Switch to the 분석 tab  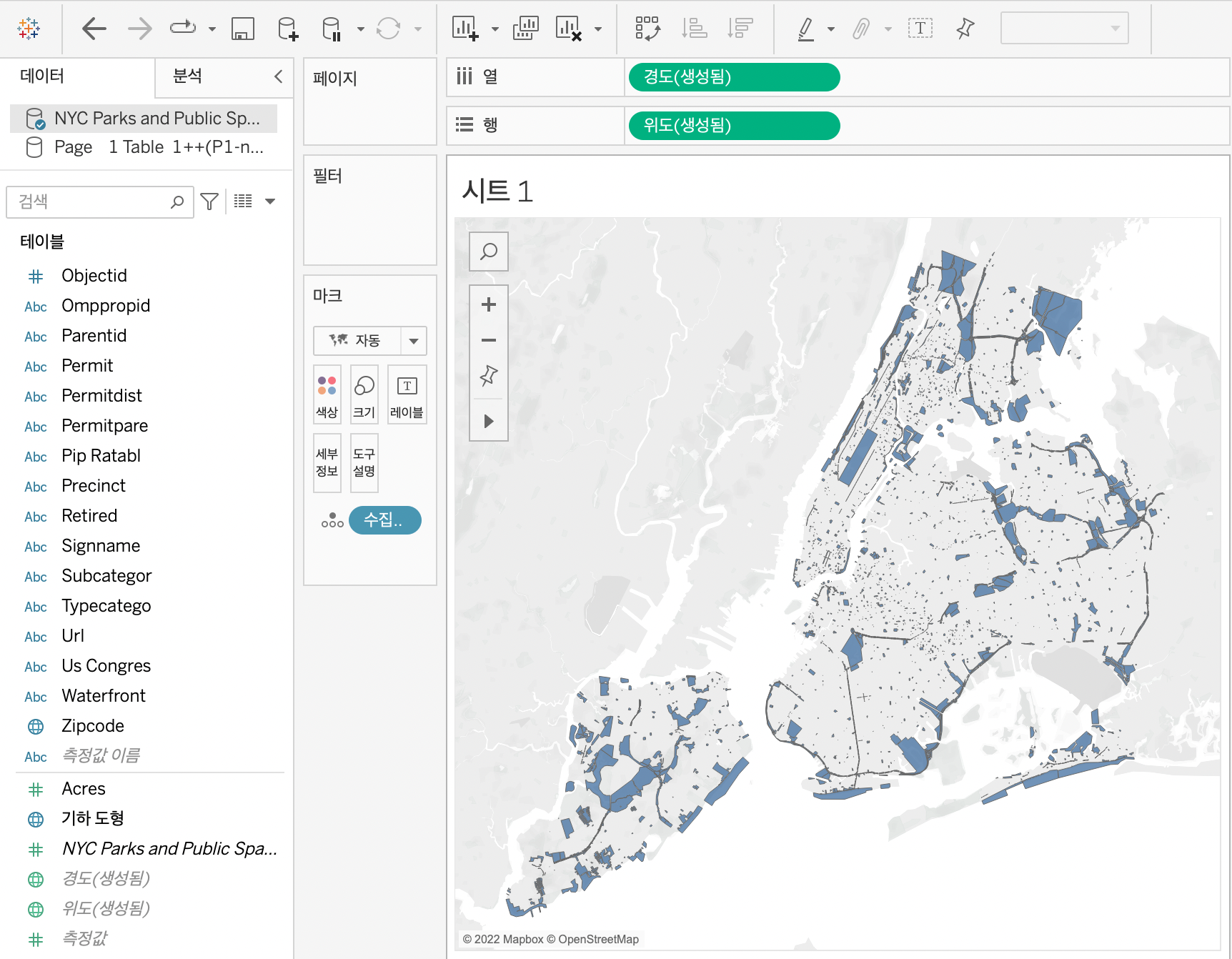[188, 76]
